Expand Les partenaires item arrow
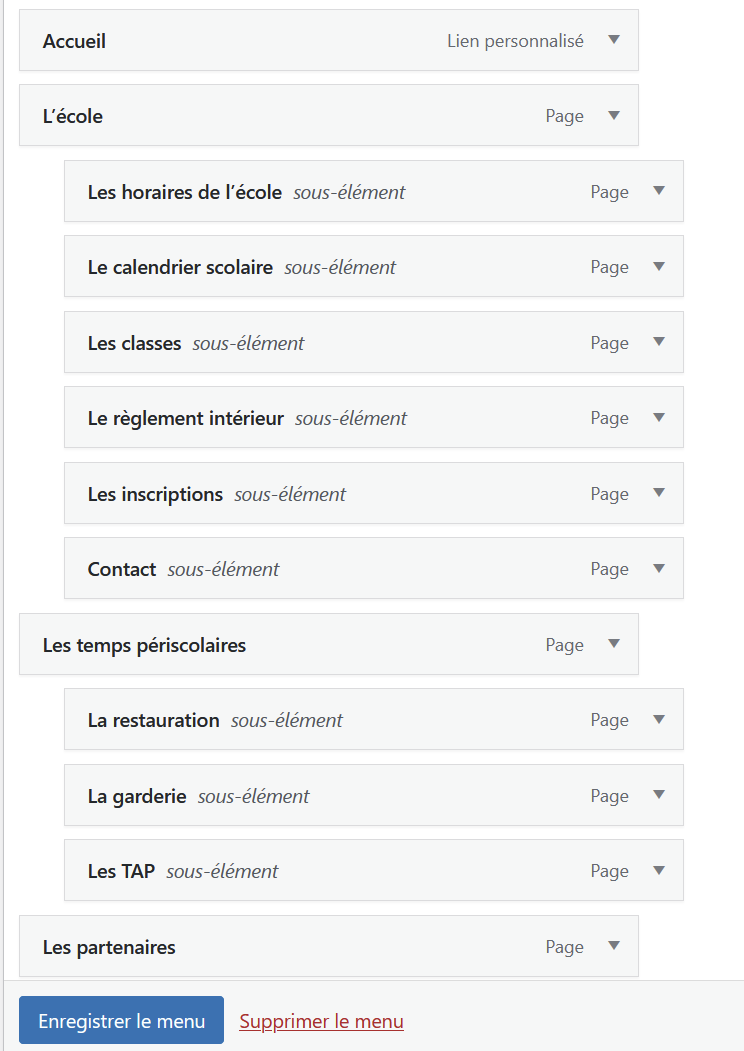Image resolution: width=744 pixels, height=1051 pixels. click(x=613, y=946)
